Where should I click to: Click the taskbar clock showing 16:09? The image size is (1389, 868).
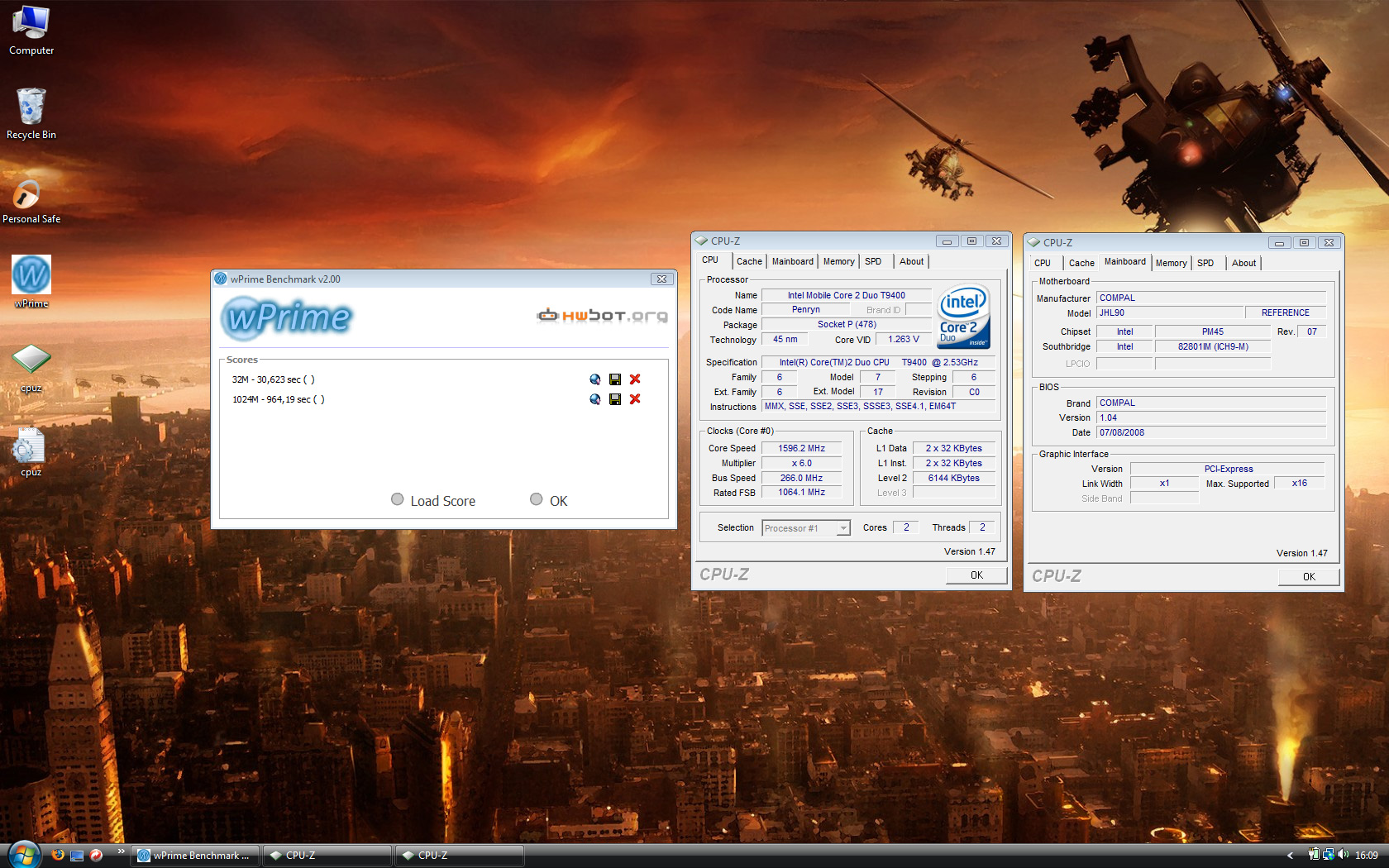[1367, 856]
